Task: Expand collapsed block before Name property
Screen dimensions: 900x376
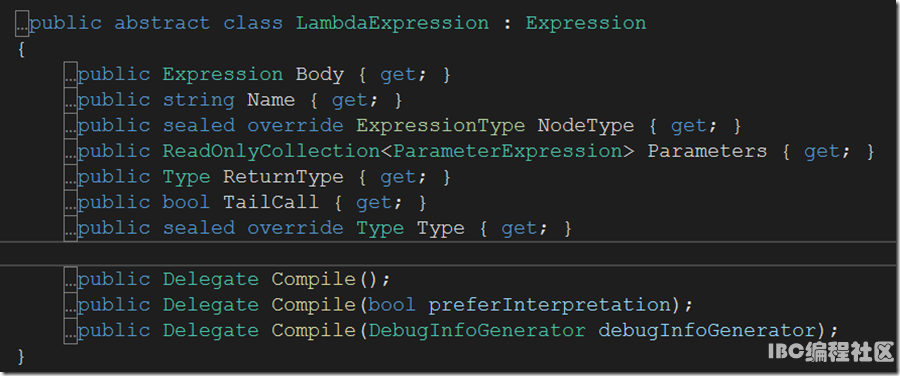Action: (71, 100)
